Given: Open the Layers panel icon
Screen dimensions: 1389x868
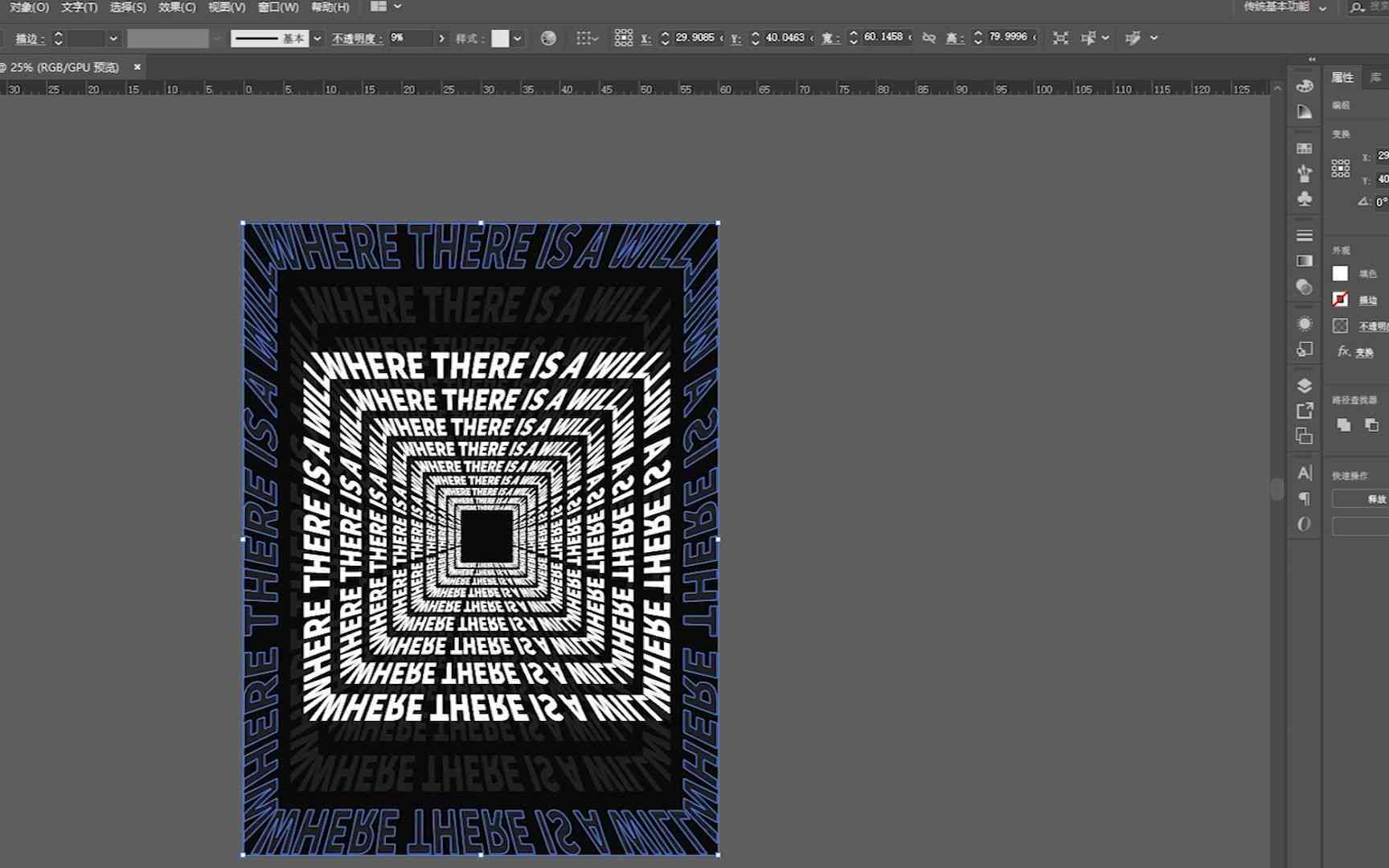Looking at the screenshot, I should point(1305,386).
